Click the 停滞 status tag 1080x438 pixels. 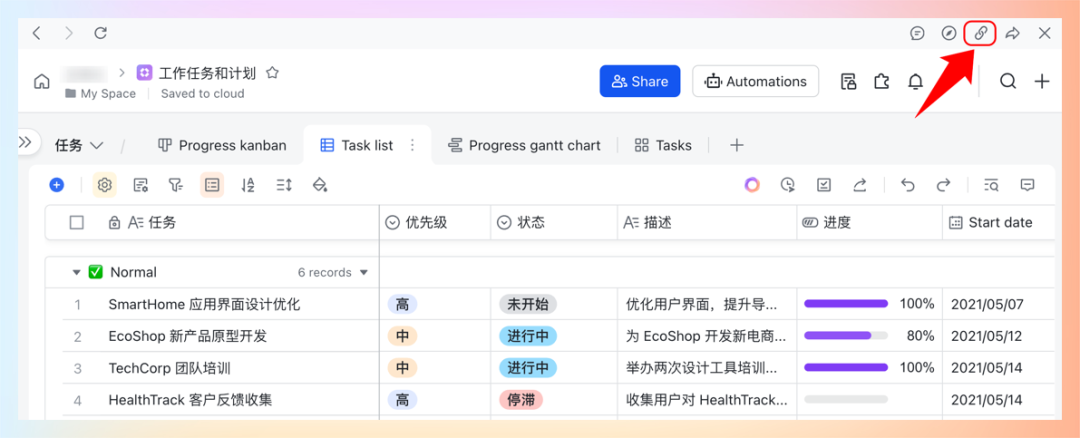point(521,399)
